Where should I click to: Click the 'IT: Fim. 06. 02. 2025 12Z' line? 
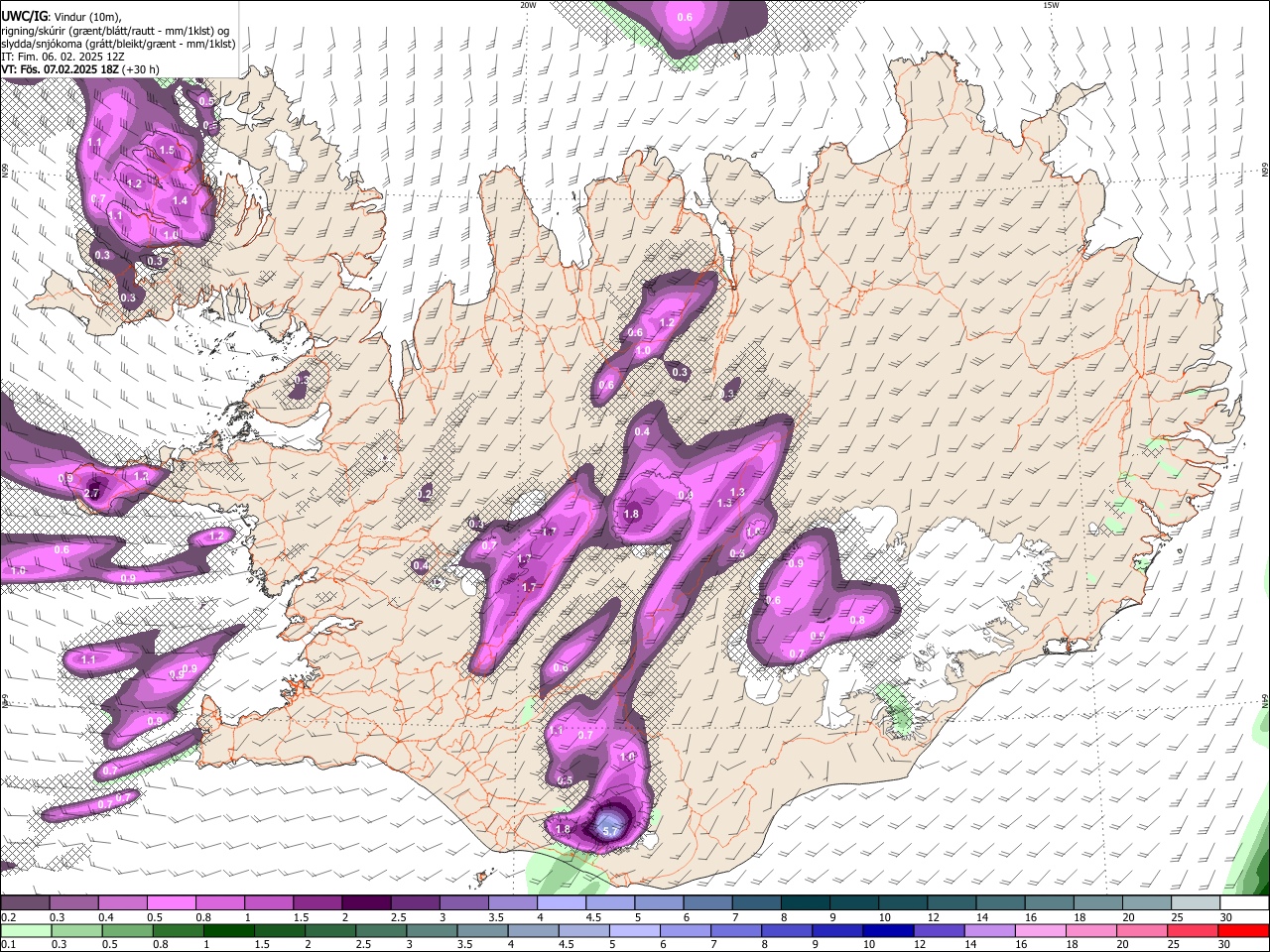64,58
